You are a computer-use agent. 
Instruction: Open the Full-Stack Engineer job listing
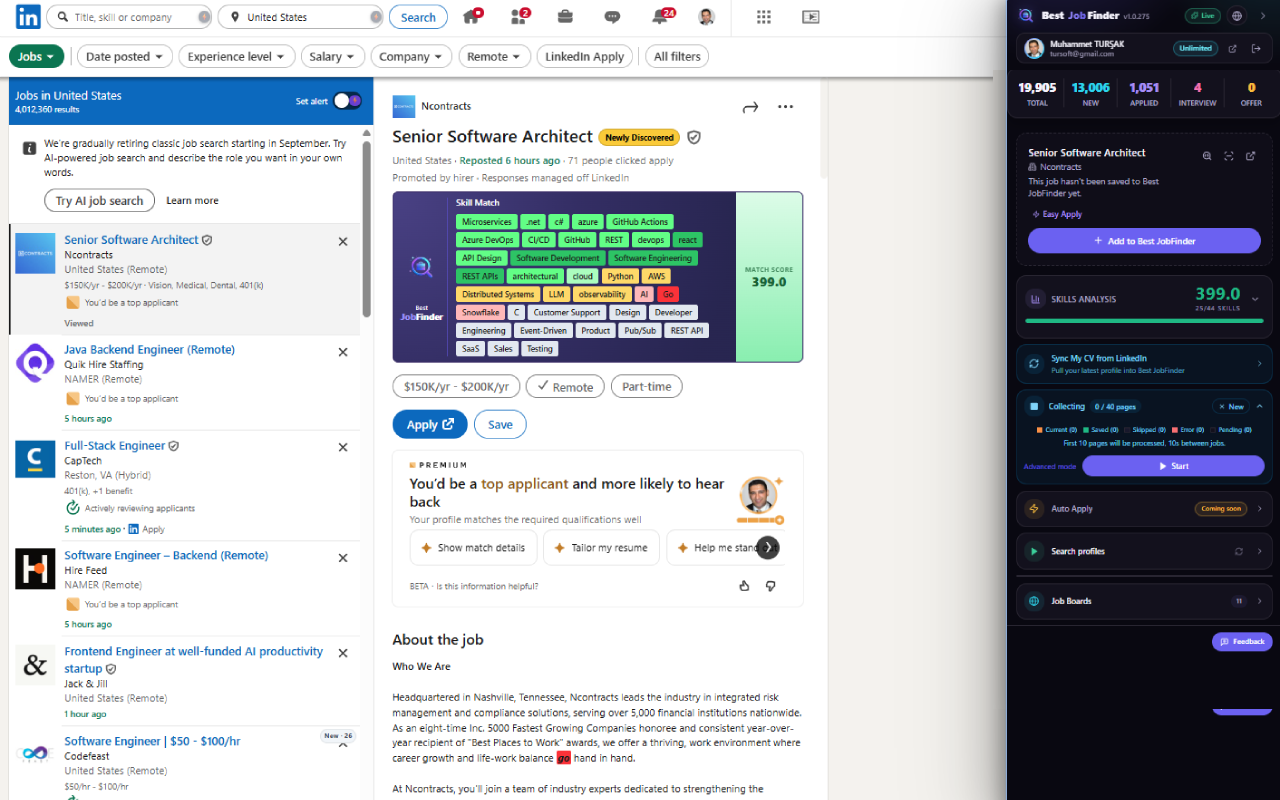[x=115, y=446]
